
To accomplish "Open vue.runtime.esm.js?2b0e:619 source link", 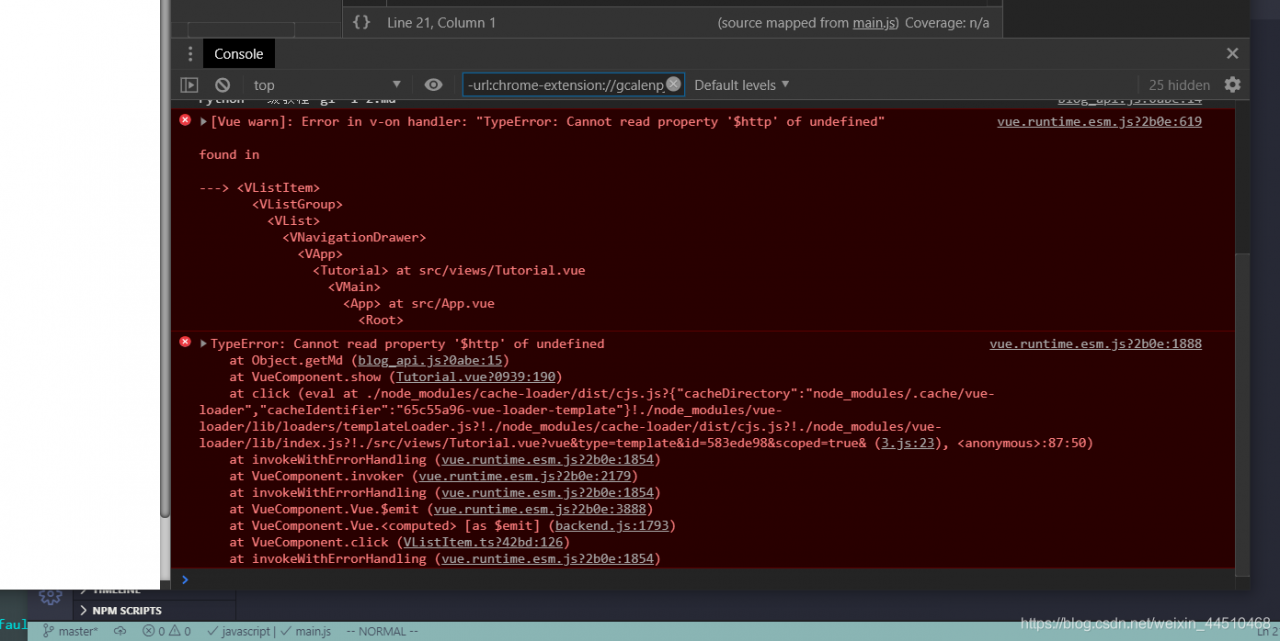I will (1099, 122).
